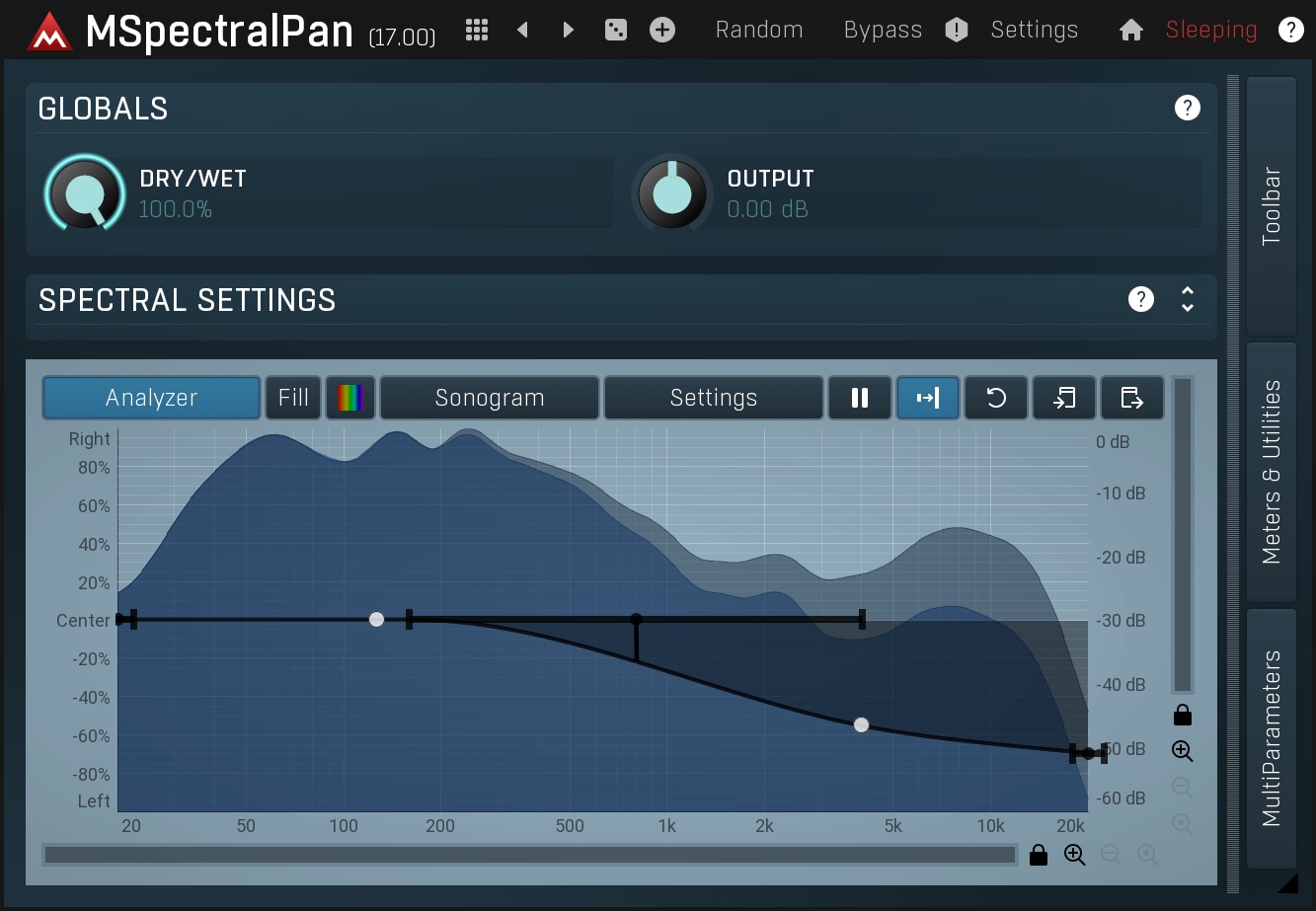Screen dimensions: 1316x911
Task: Click the plus add preset icon
Action: (662, 31)
